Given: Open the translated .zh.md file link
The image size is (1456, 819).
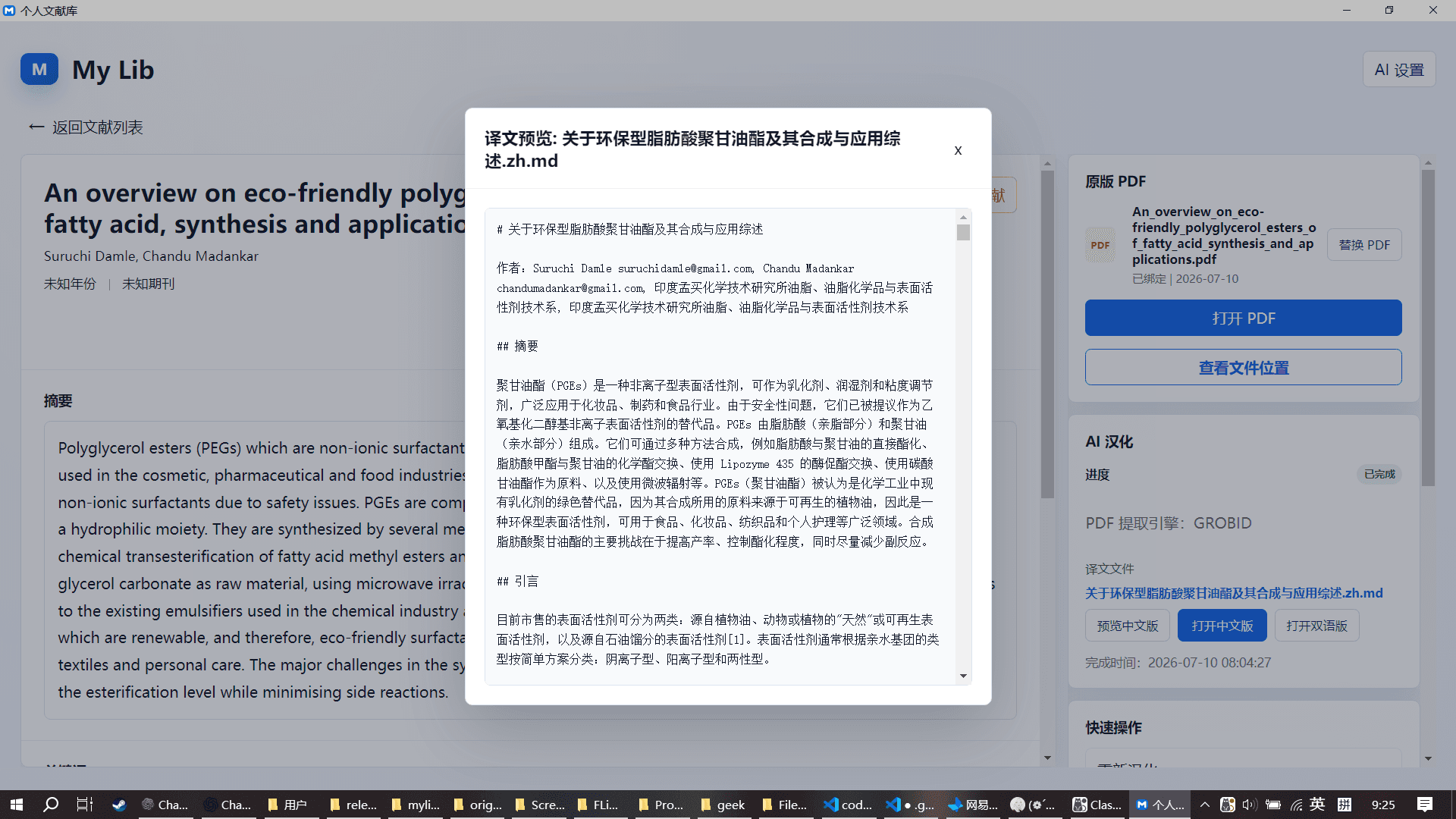Looking at the screenshot, I should (x=1234, y=593).
